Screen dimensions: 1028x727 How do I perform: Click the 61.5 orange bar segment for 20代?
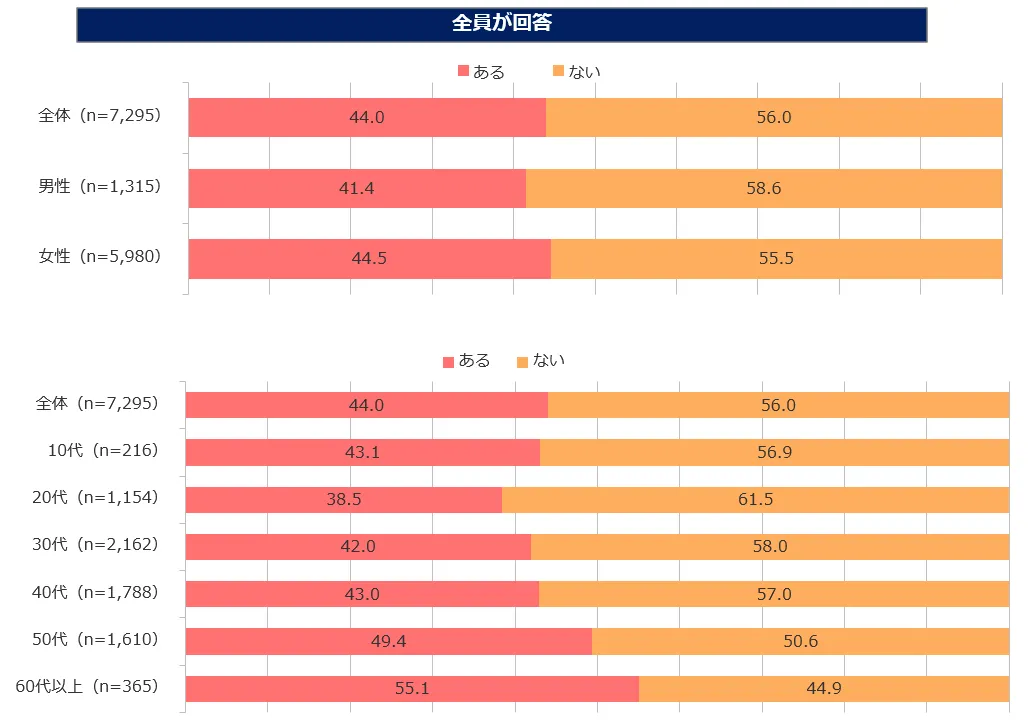pyautogui.click(x=755, y=499)
